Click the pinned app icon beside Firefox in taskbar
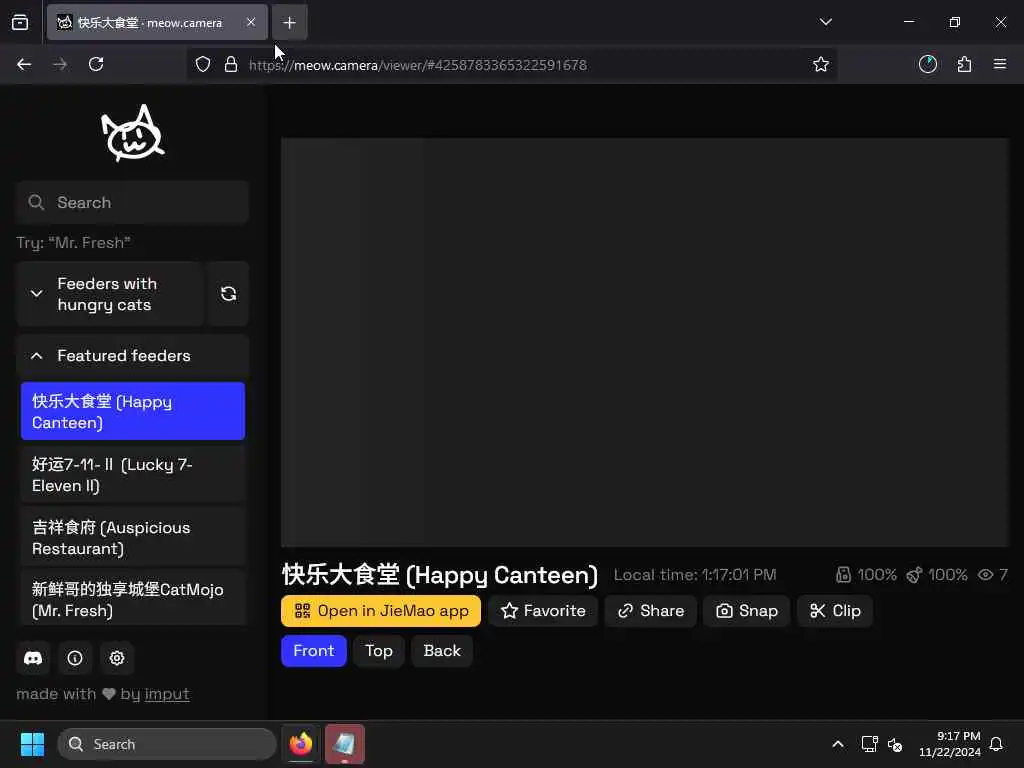Screen dimensions: 1024x768 345,744
